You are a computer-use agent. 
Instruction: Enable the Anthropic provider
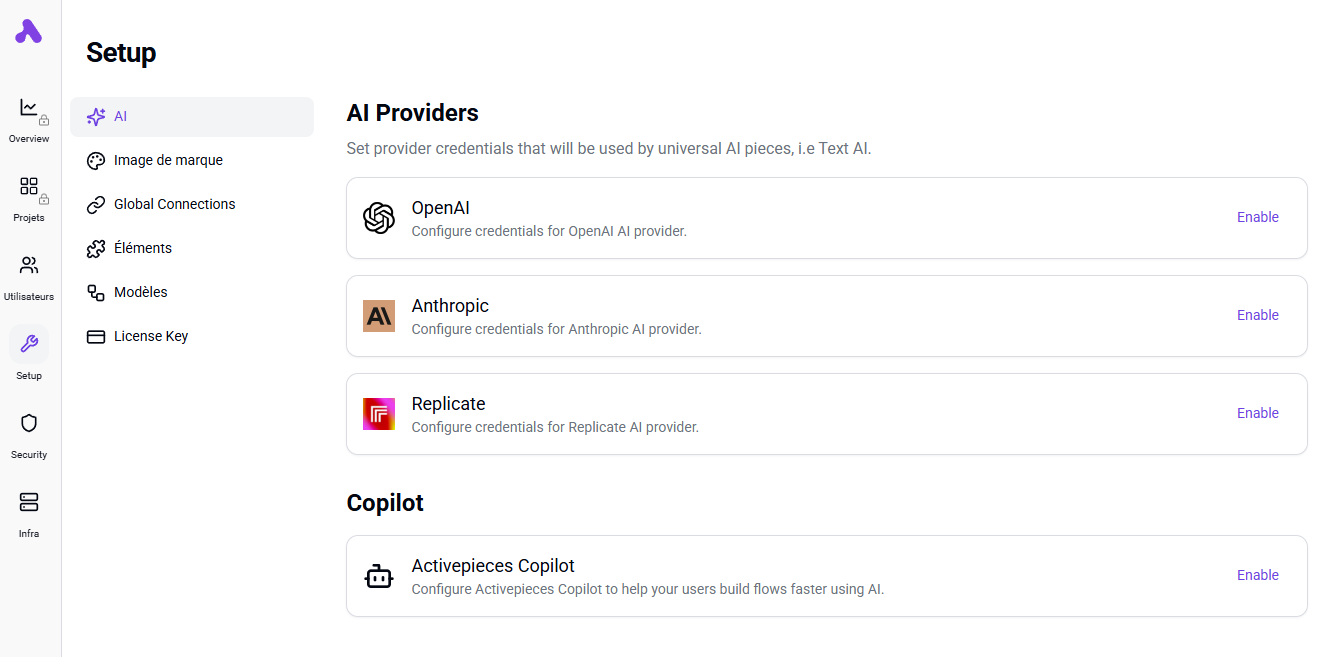1257,316
